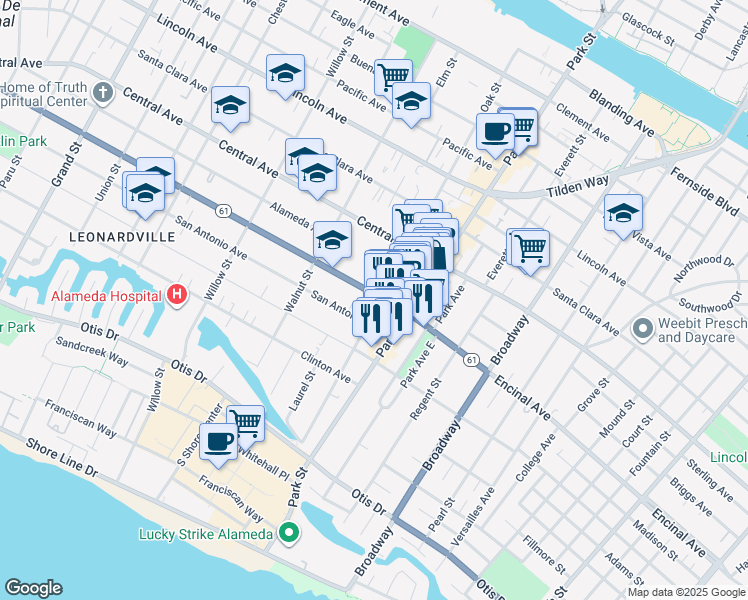Click the Lucky Strike Alameda text label

coord(206,534)
